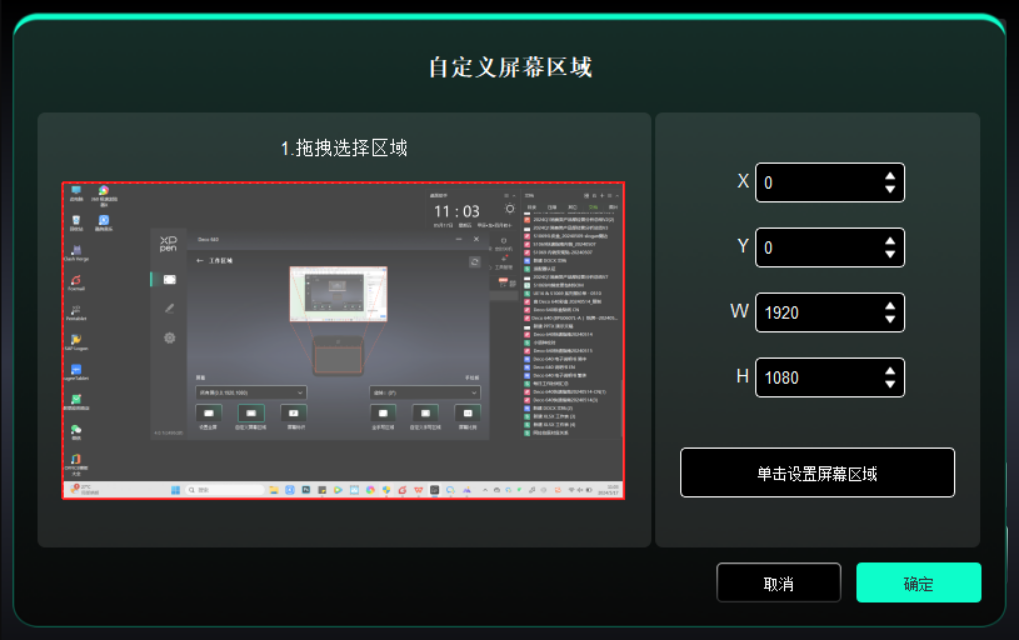Focus the X coordinate input field

(x=815, y=183)
